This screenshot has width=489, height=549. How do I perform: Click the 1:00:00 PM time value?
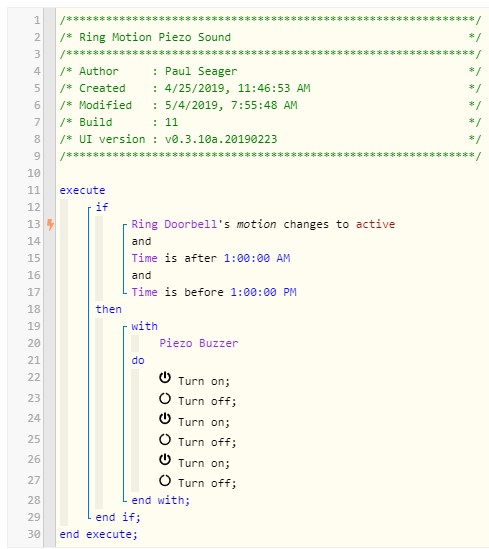tap(263, 292)
